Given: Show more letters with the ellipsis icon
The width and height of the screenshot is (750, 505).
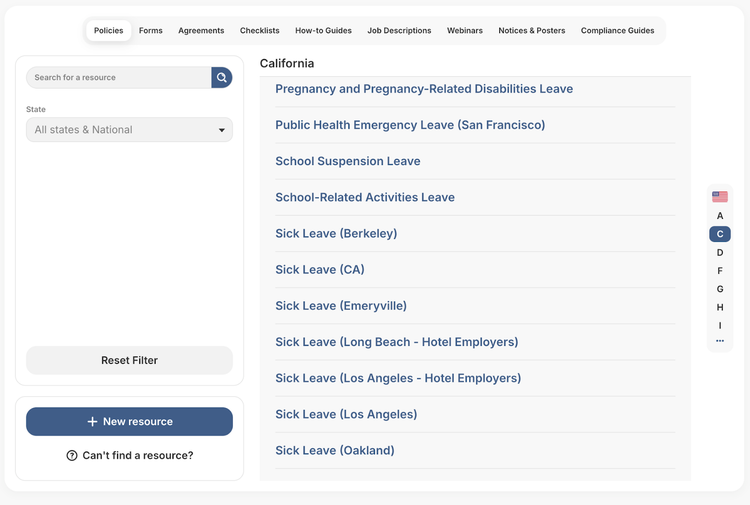Looking at the screenshot, I should (x=719, y=340).
